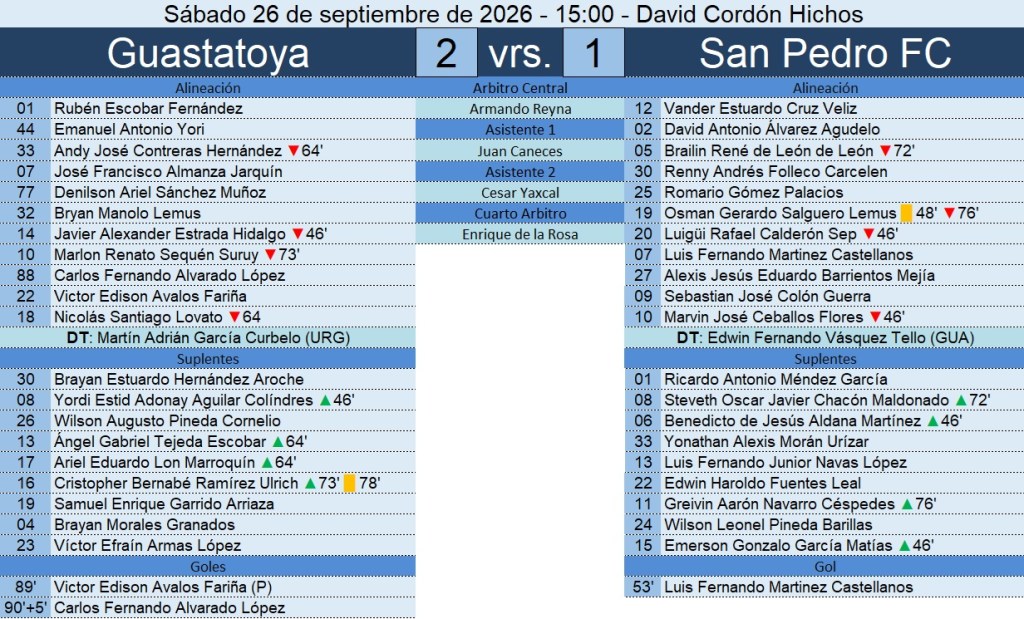Select referee name Armando Reyna
Viewport: 1024px width, 619px height.
[x=520, y=108]
